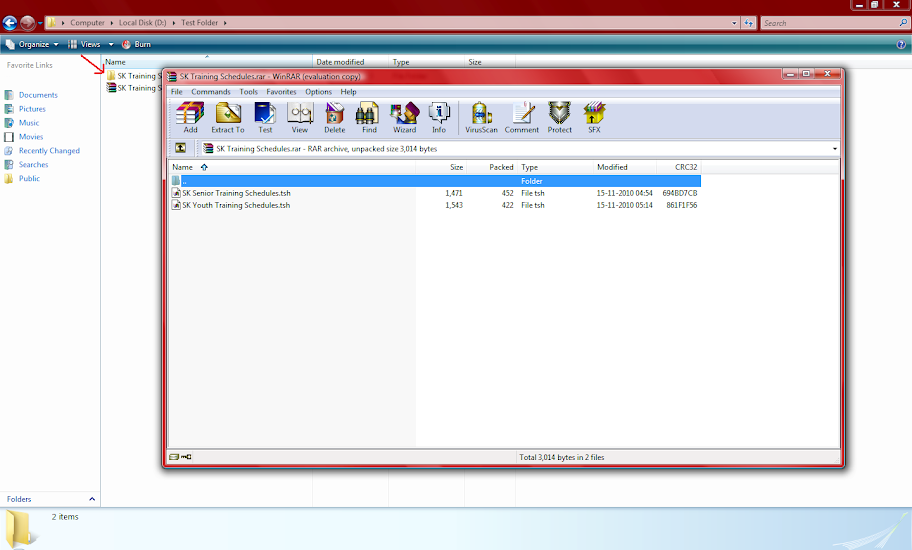
Task: Open the Views dropdown arrow
Action: [x=111, y=44]
